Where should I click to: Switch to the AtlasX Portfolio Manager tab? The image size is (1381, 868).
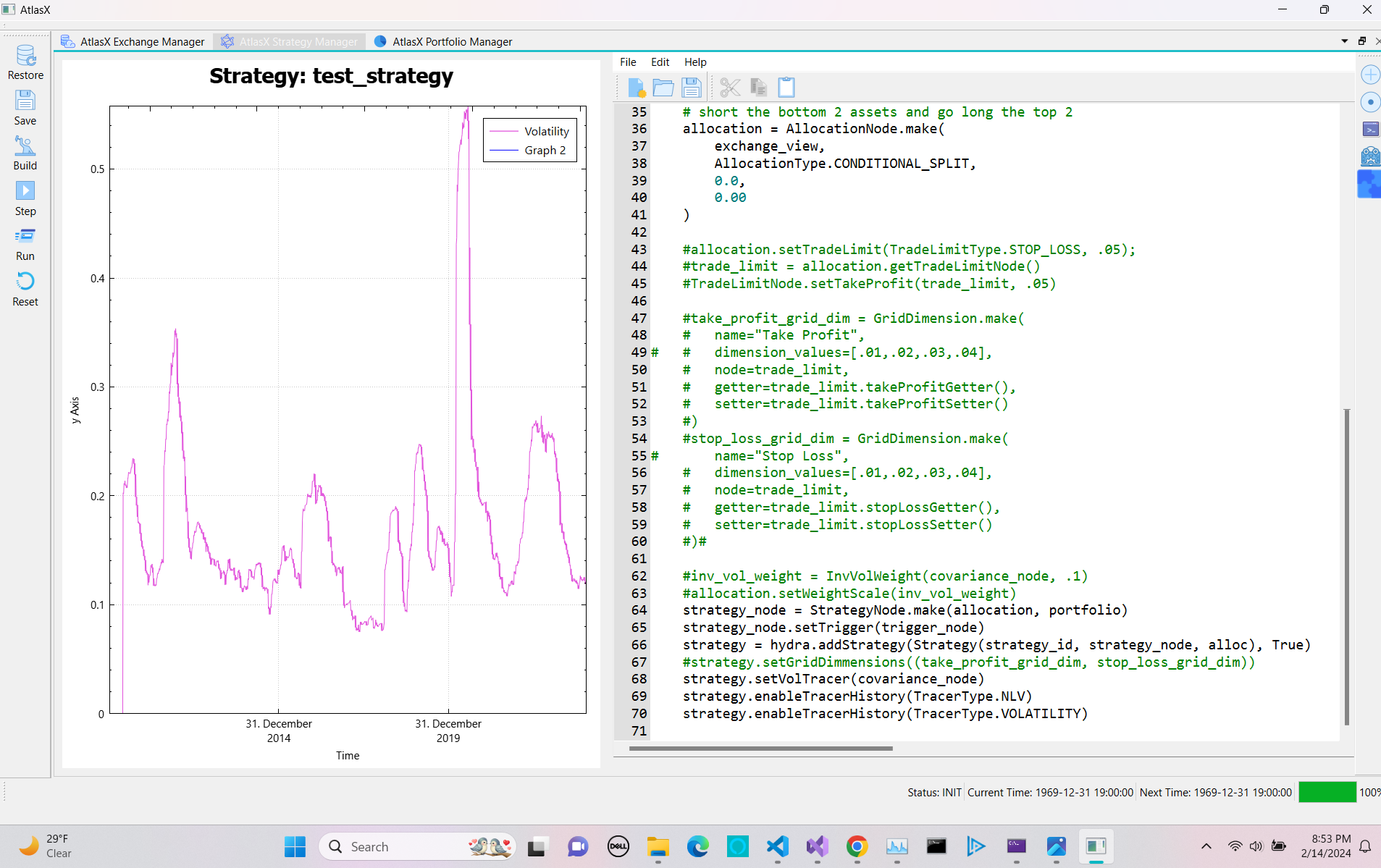pos(443,42)
